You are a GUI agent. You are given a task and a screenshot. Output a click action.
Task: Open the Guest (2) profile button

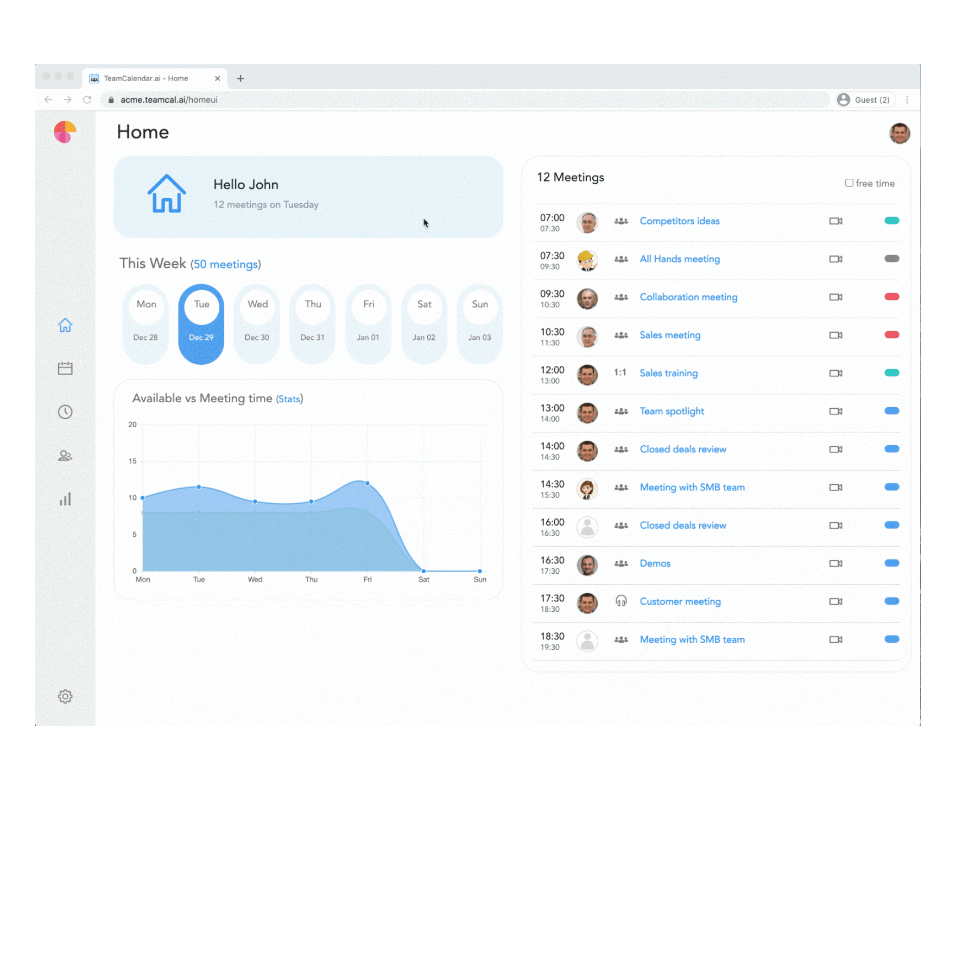[x=865, y=99]
